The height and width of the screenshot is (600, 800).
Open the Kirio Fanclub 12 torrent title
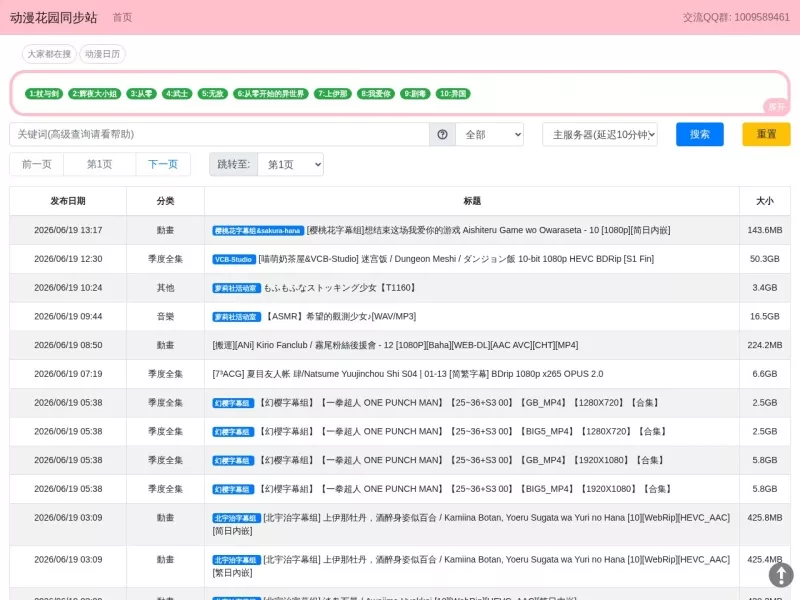395,345
